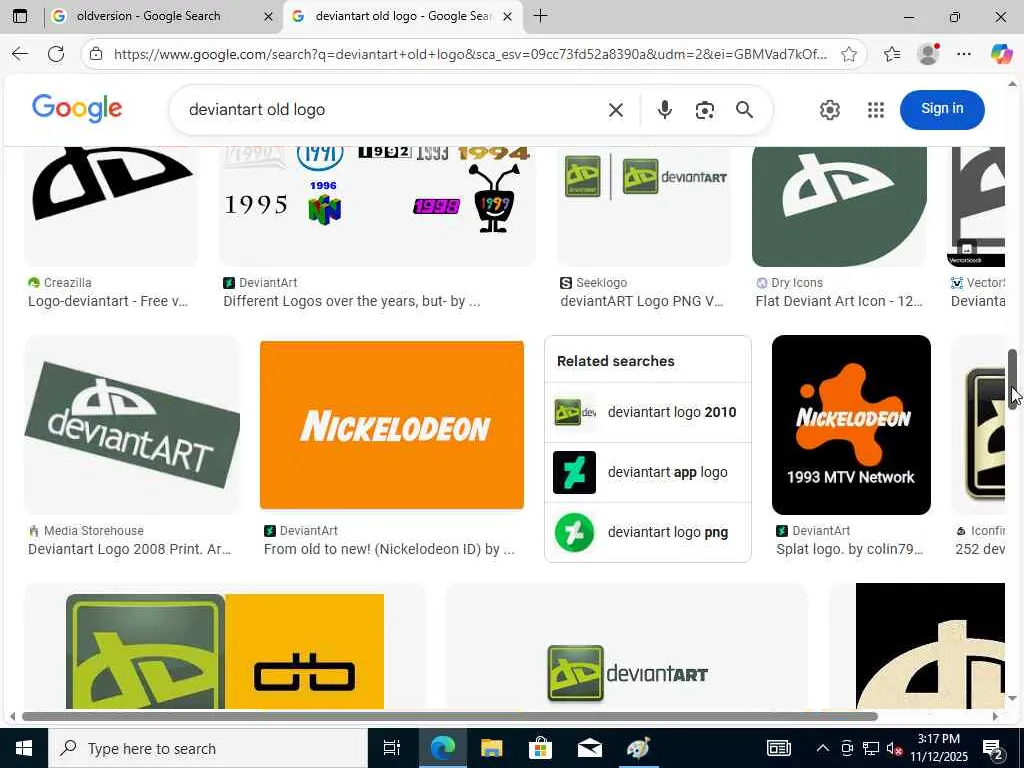This screenshot has height=768, width=1024.
Task: Click the Sign in button
Action: pyautogui.click(x=942, y=109)
